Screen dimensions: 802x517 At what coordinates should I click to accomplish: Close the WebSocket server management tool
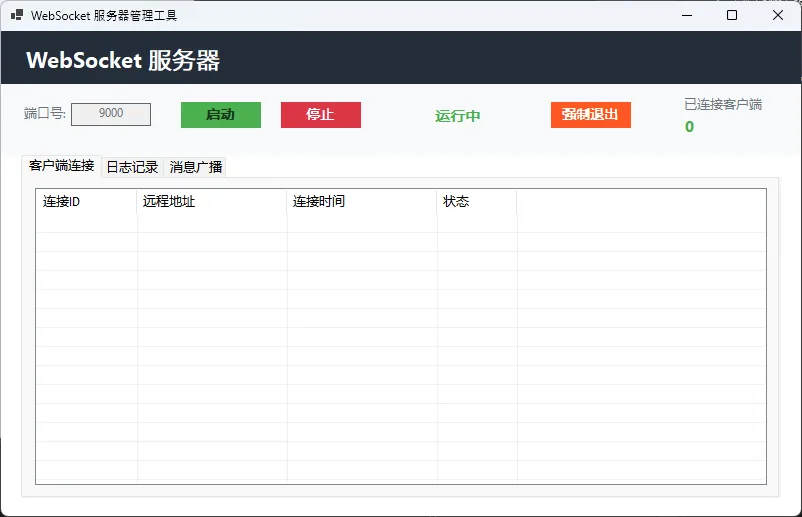(778, 16)
